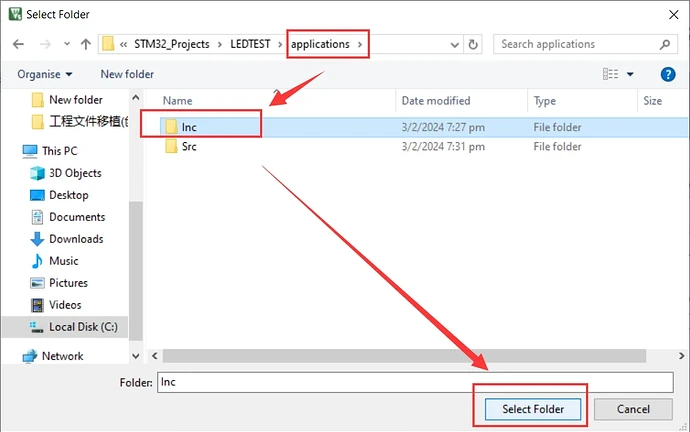
Task: Select the 3D Objects folder
Action: coord(75,173)
